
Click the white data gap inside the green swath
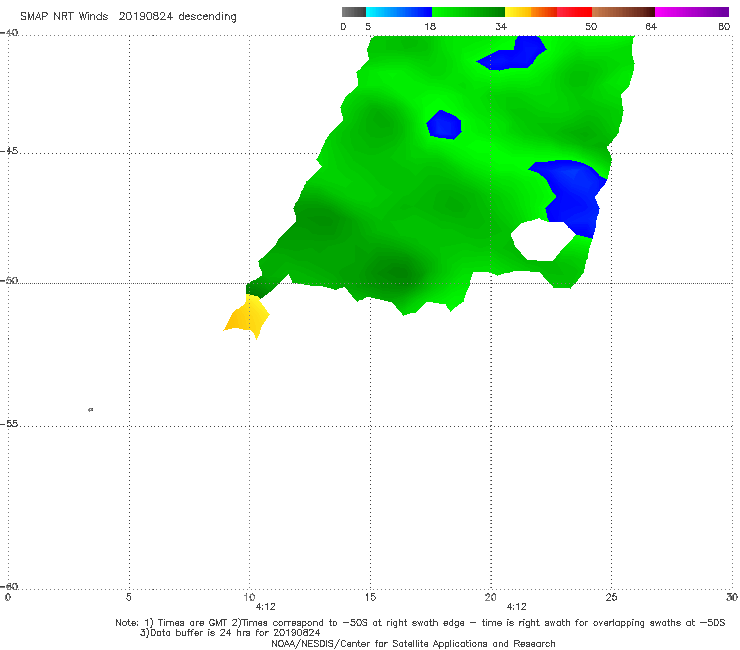coord(541,241)
